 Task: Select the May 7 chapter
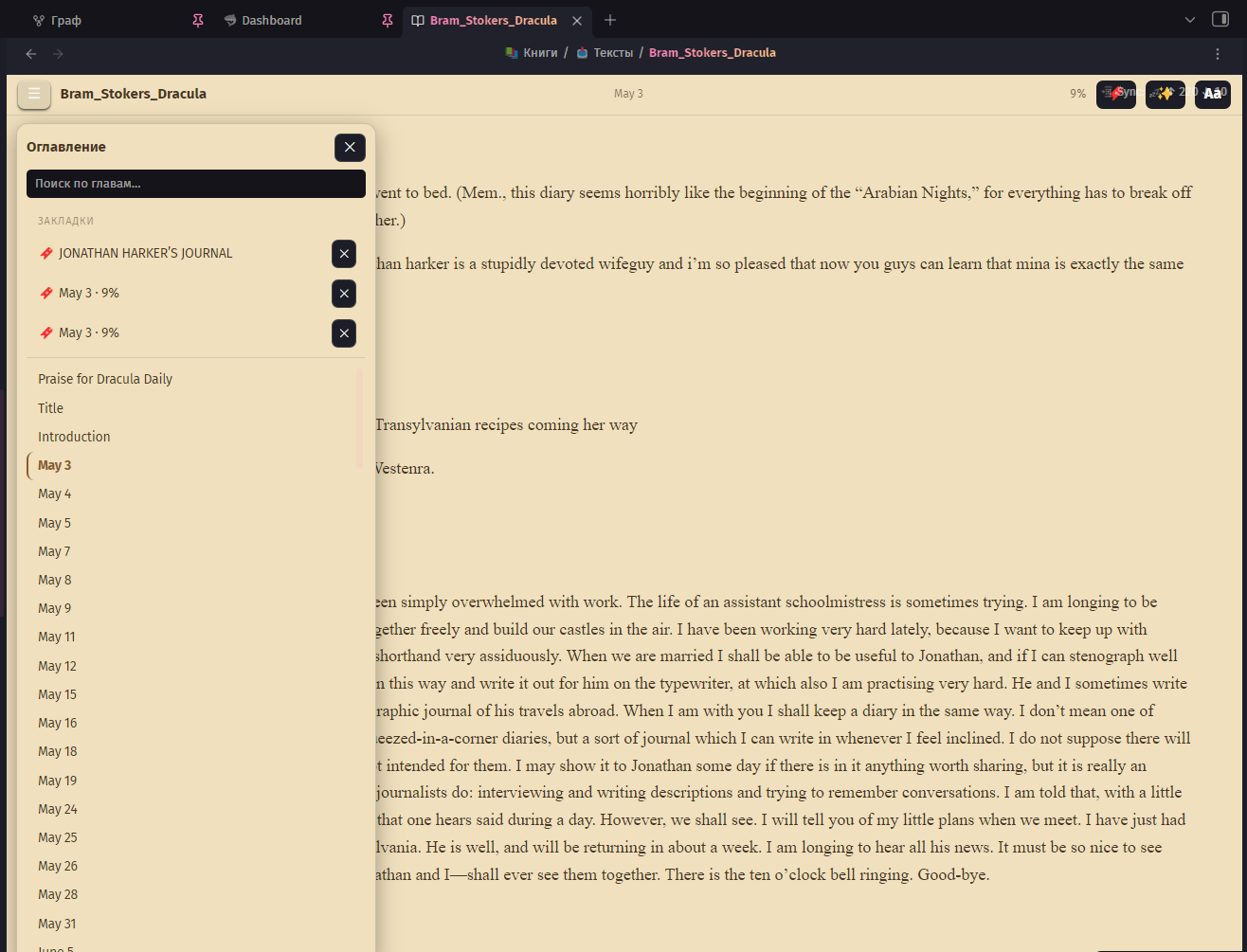(x=54, y=551)
